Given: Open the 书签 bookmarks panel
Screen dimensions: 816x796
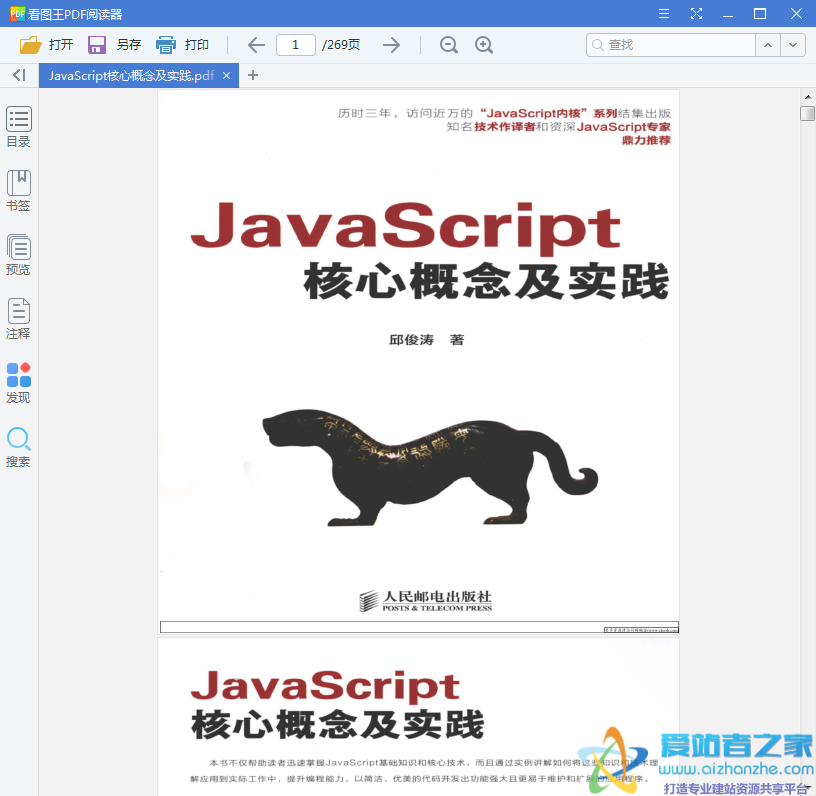Looking at the screenshot, I should [x=18, y=191].
